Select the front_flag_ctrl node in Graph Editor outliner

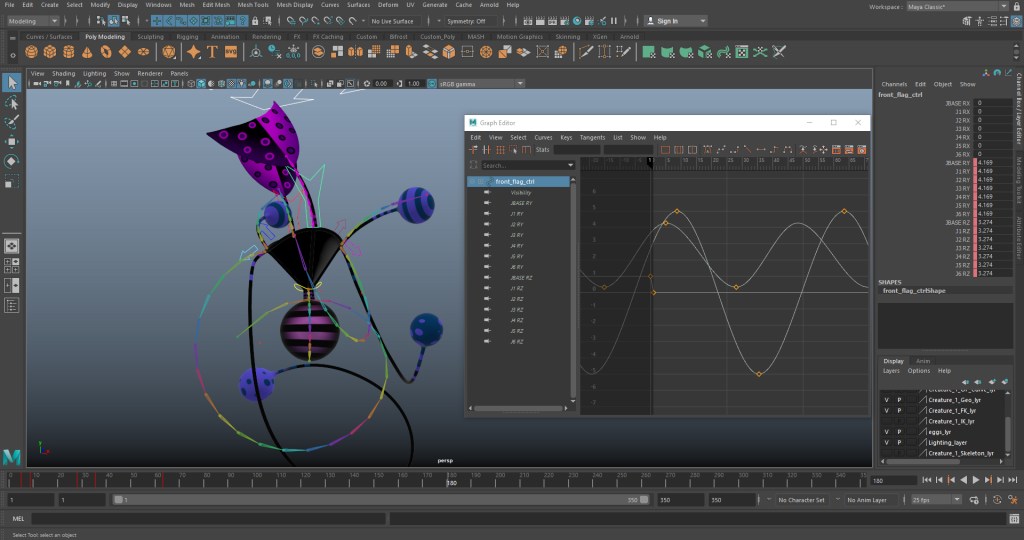pyautogui.click(x=515, y=181)
